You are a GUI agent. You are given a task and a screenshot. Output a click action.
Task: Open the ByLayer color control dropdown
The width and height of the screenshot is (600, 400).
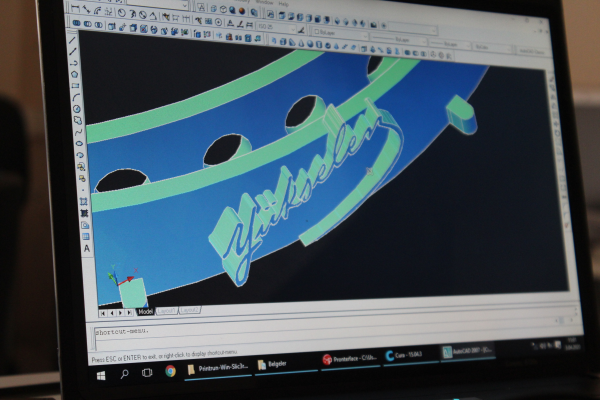coord(340,34)
